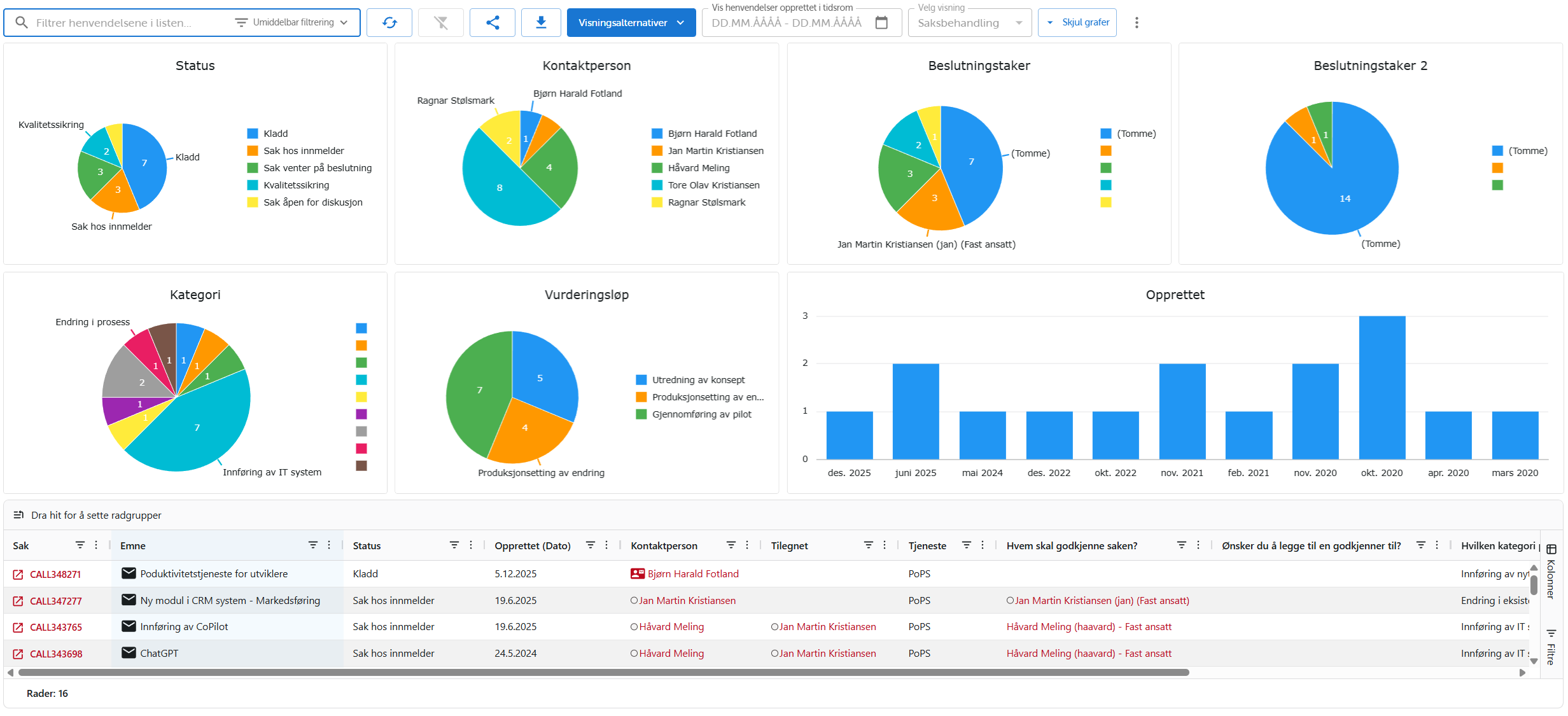1568x716 pixels.
Task: Click filter icon in Status column header
Action: pos(454,545)
